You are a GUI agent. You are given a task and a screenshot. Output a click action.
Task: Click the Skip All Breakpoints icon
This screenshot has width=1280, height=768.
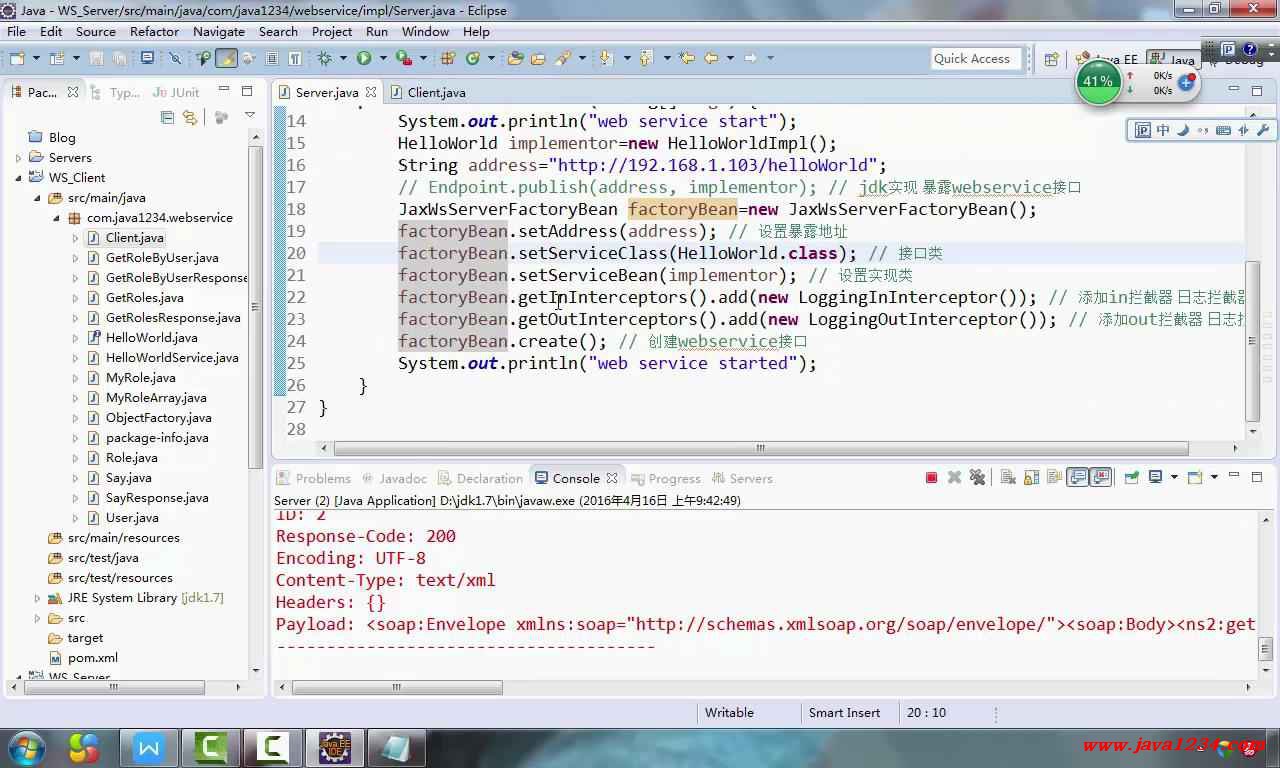pyautogui.click(x=175, y=58)
